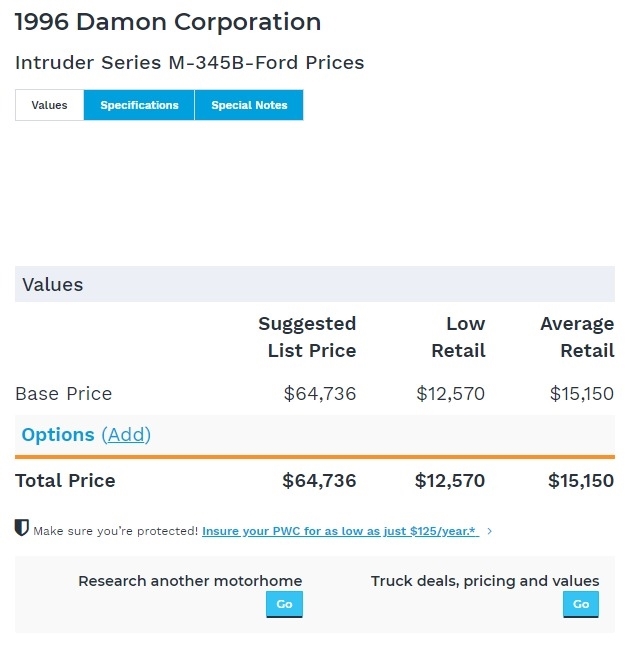The image size is (625, 672).
Task: Click the Truck deals, pricing and values text
Action: pyautogui.click(x=485, y=581)
